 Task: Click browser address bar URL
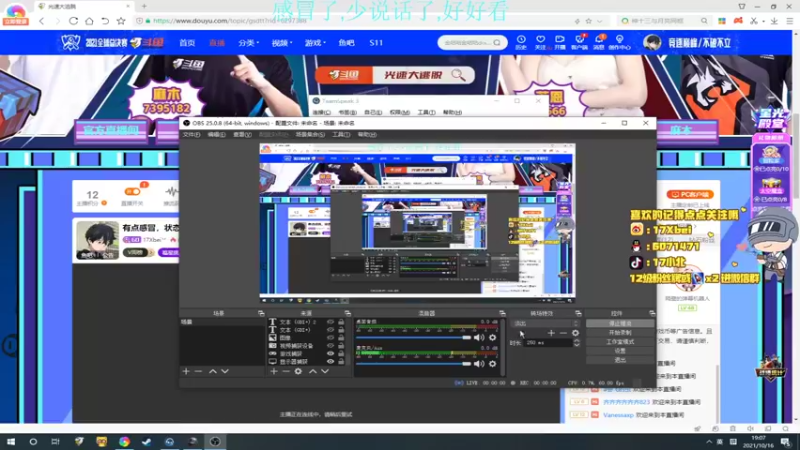pos(230,21)
